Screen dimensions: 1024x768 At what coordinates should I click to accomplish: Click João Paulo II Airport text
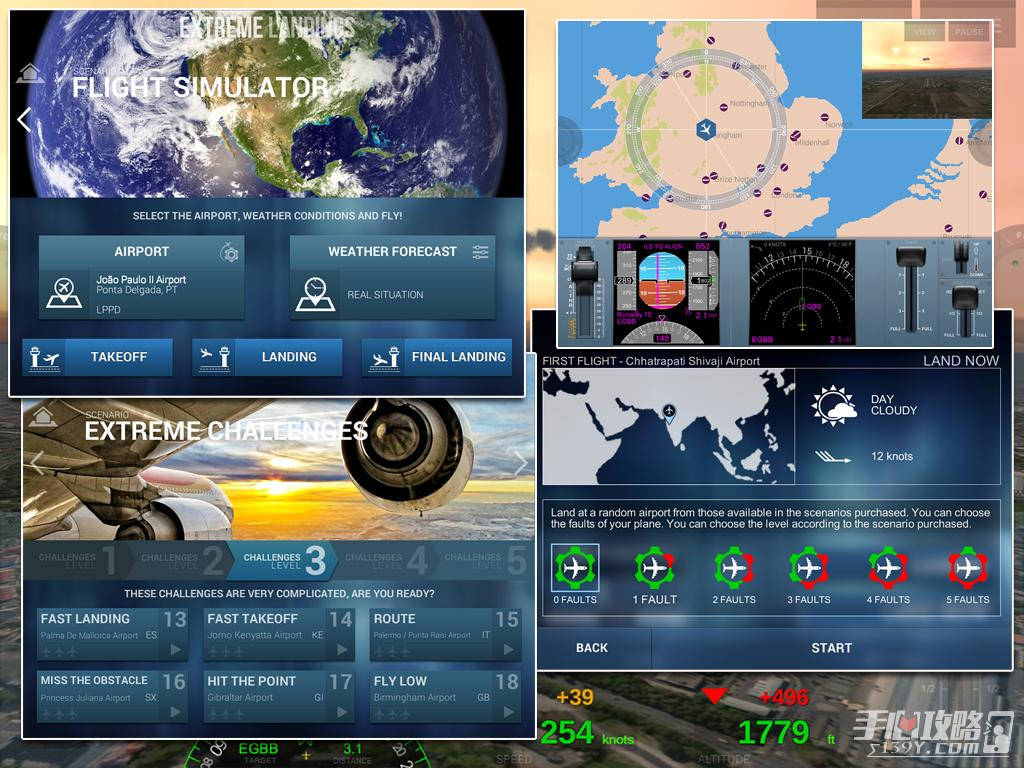click(x=141, y=280)
